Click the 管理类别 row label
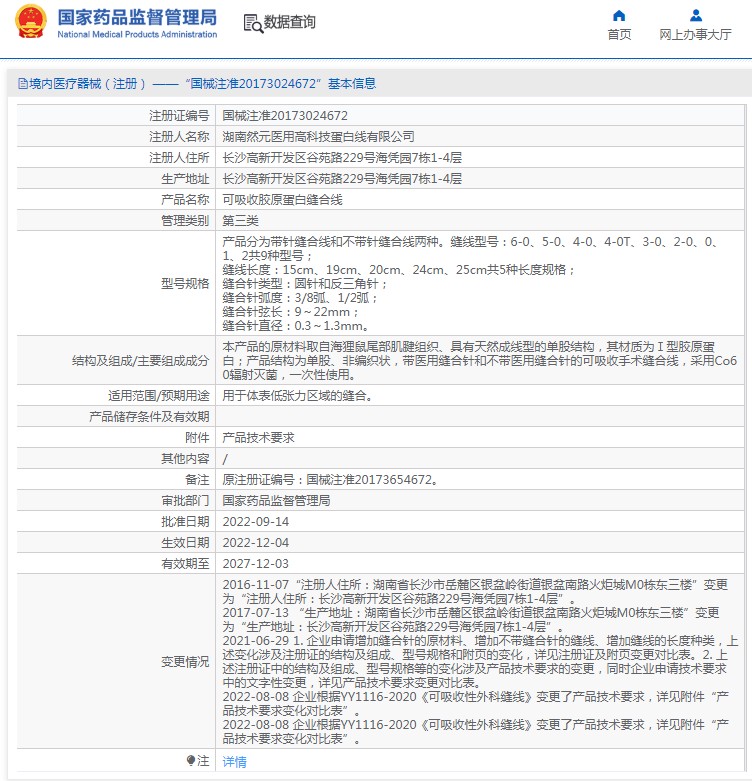This screenshot has width=752, height=781. tap(185, 220)
